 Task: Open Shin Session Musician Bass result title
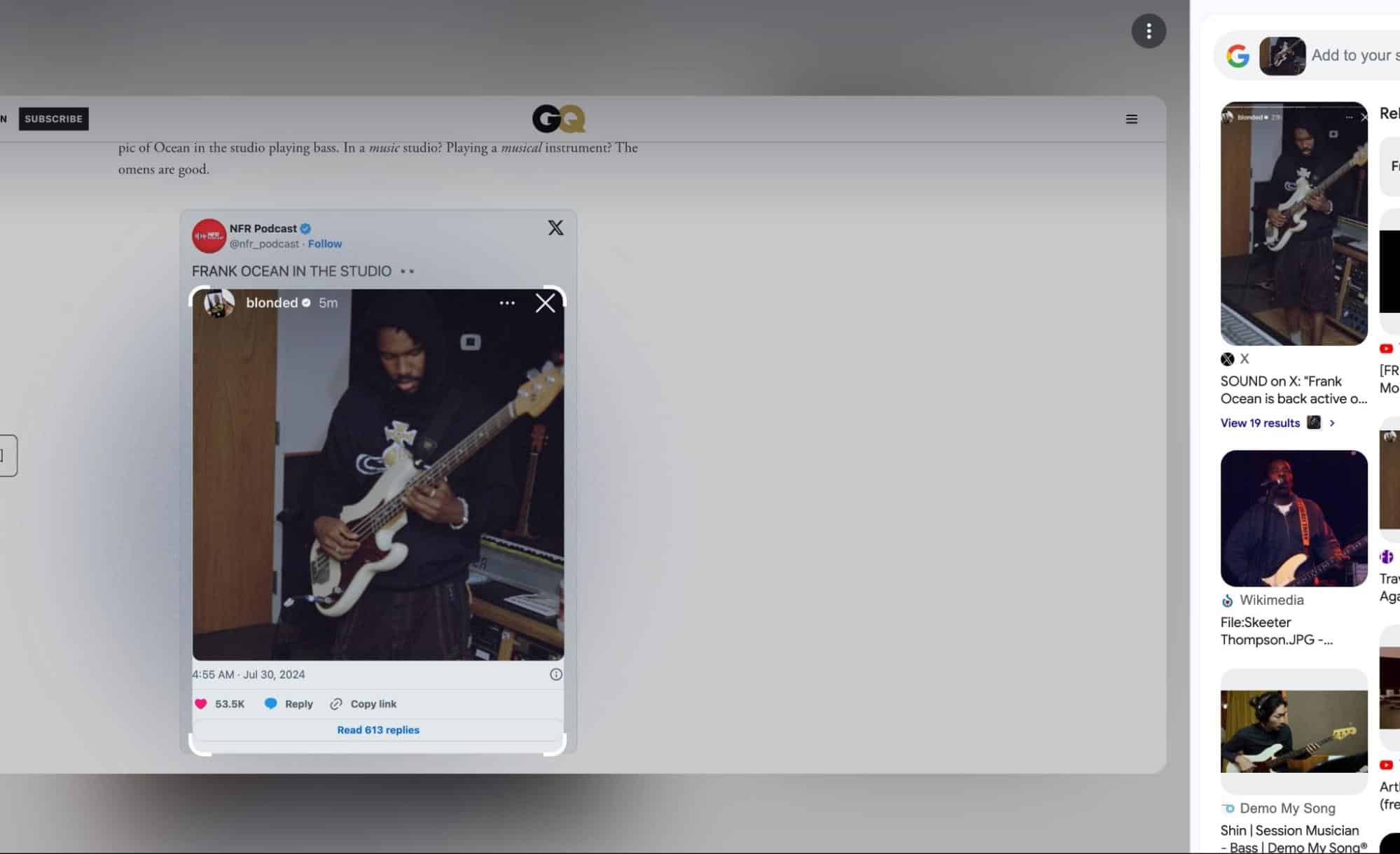click(x=1293, y=839)
